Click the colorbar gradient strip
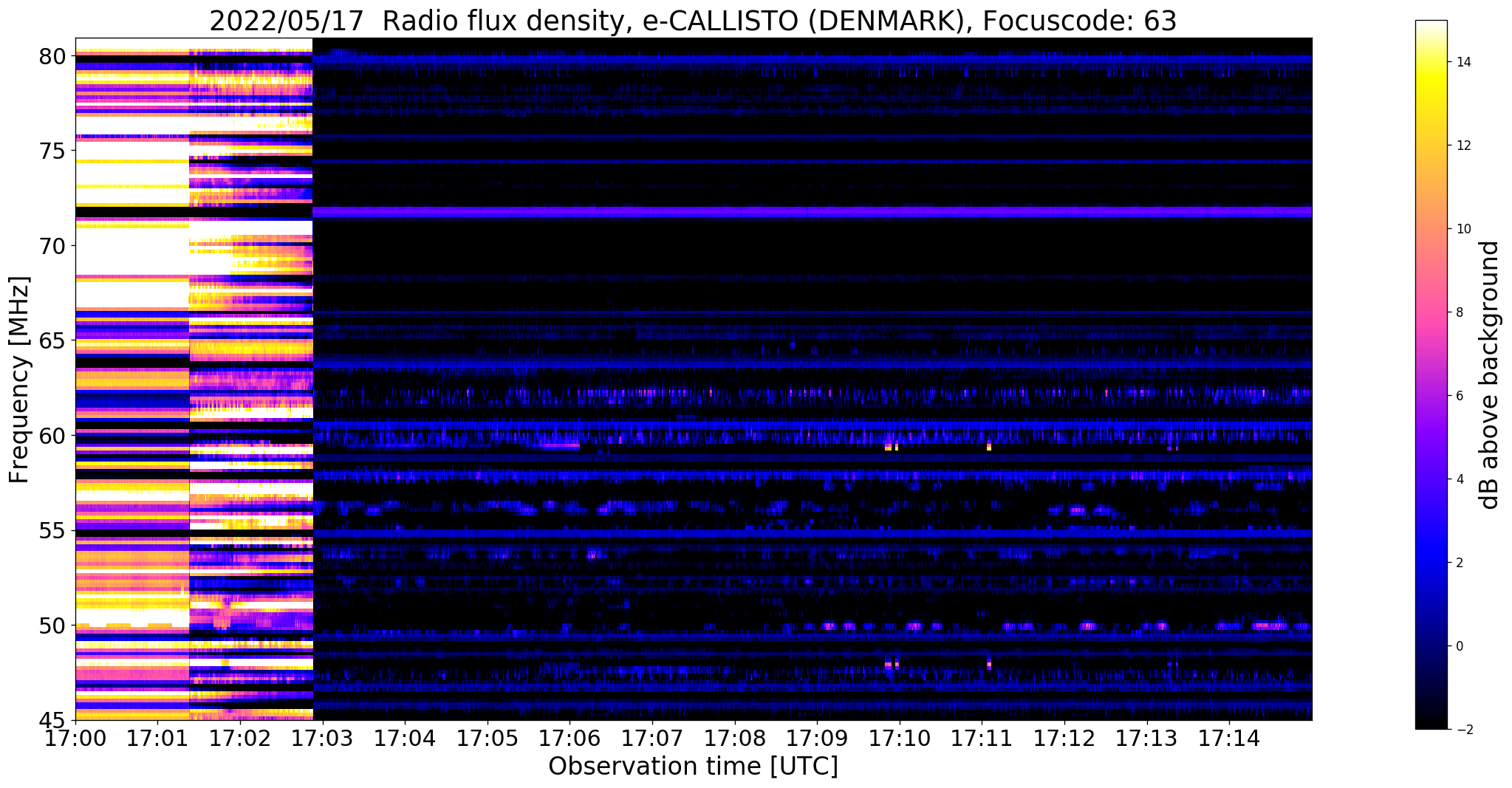 [1431, 374]
